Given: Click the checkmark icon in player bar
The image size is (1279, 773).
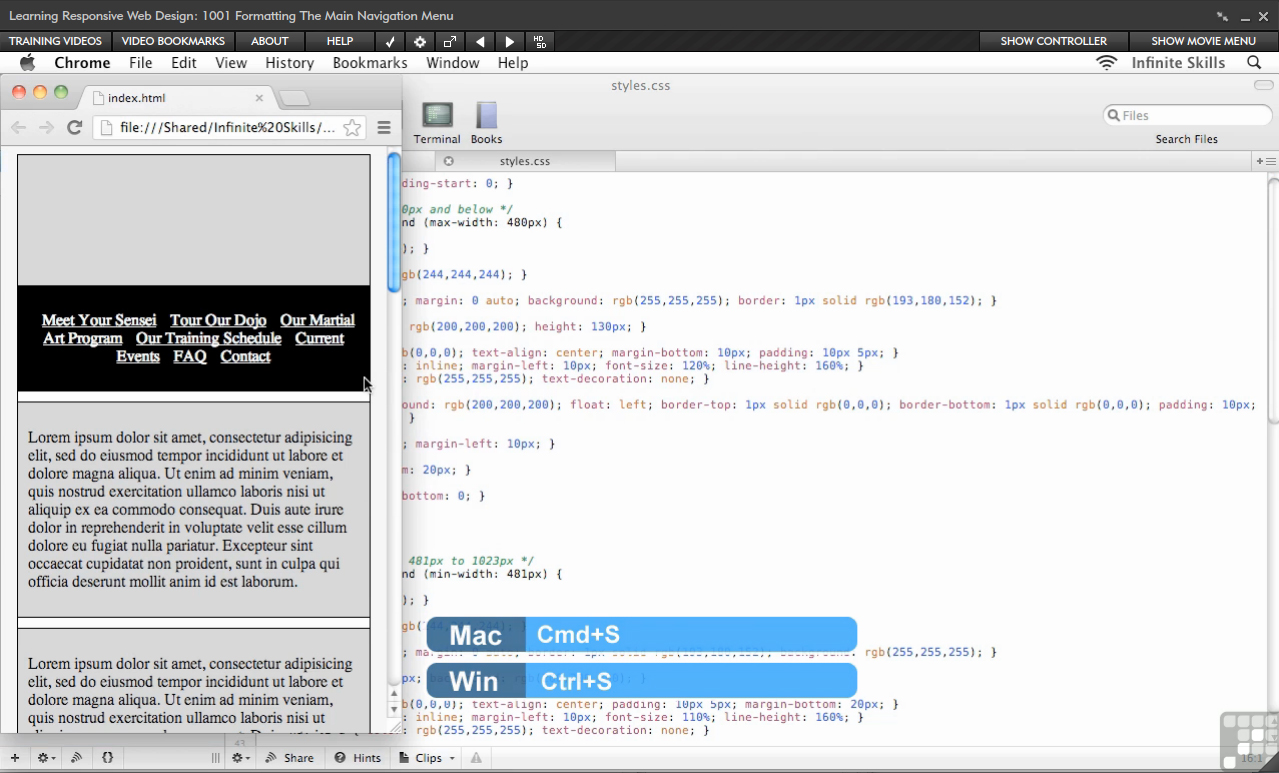Looking at the screenshot, I should tap(390, 41).
